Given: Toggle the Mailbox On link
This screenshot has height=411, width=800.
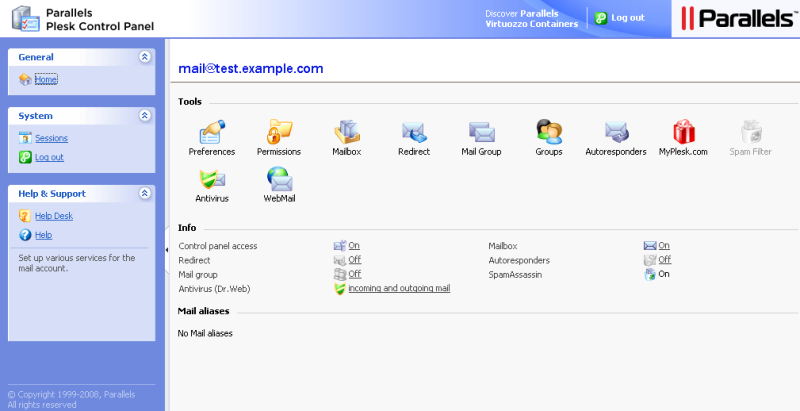Looking at the screenshot, I should coord(664,246).
